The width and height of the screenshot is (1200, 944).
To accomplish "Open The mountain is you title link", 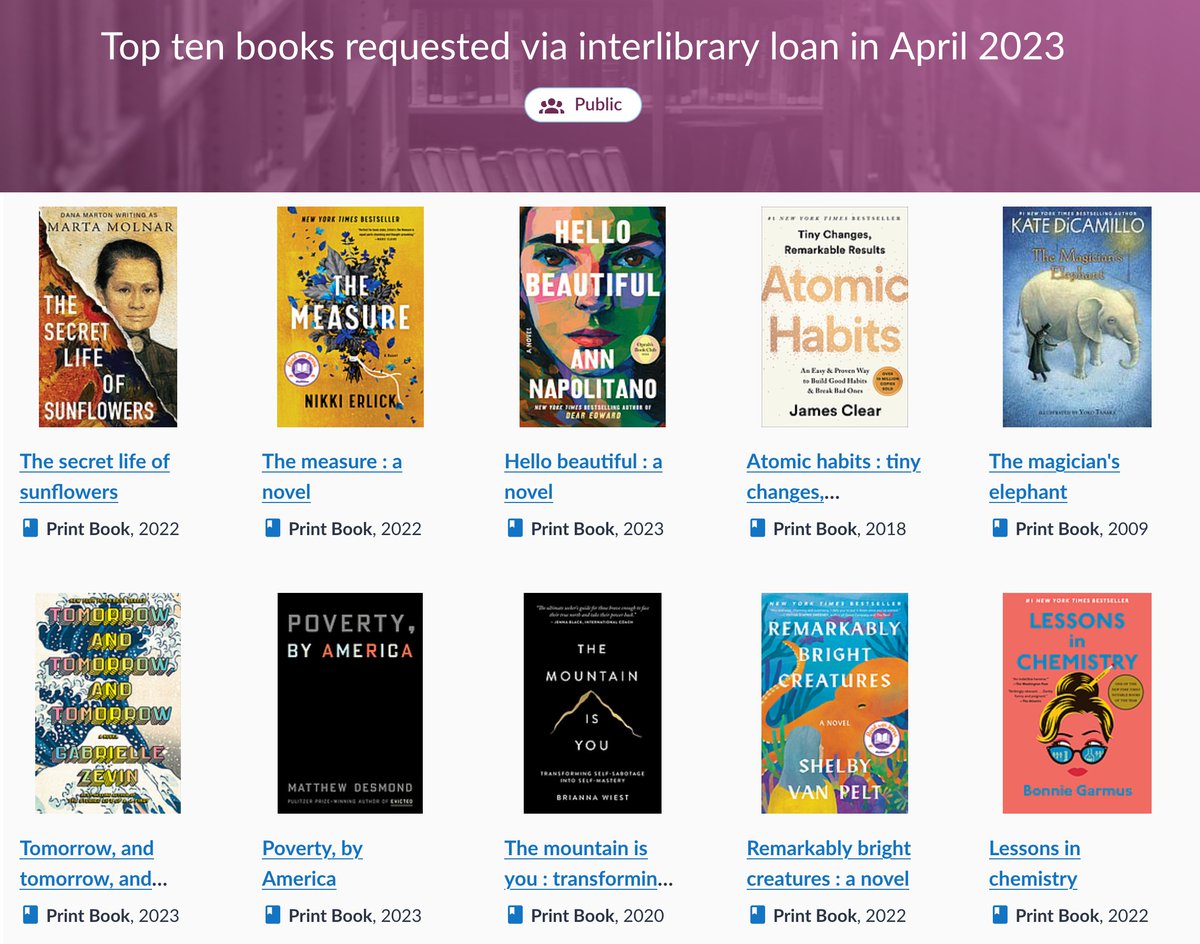I will [589, 863].
